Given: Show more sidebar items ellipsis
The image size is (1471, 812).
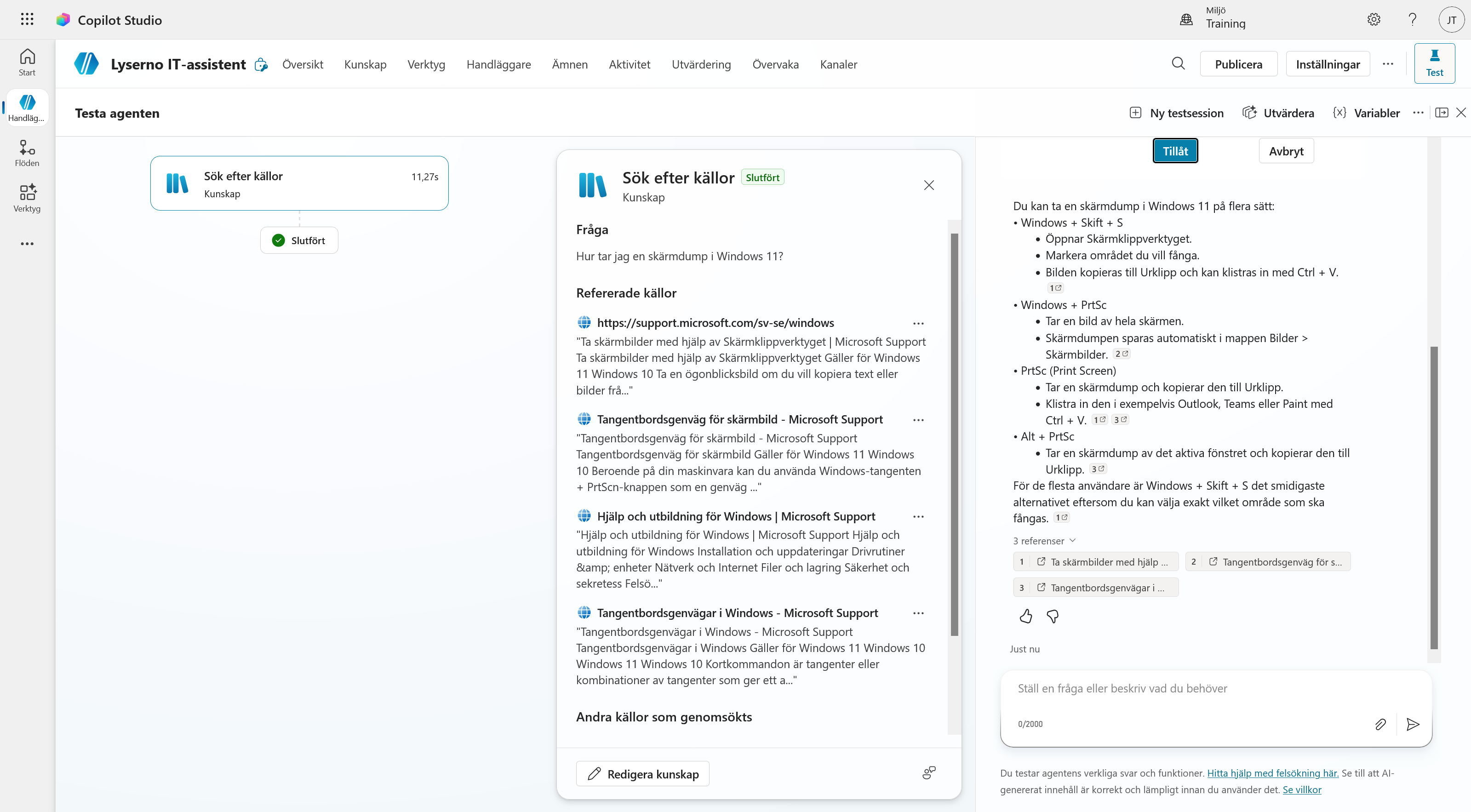Looking at the screenshot, I should coord(27,244).
